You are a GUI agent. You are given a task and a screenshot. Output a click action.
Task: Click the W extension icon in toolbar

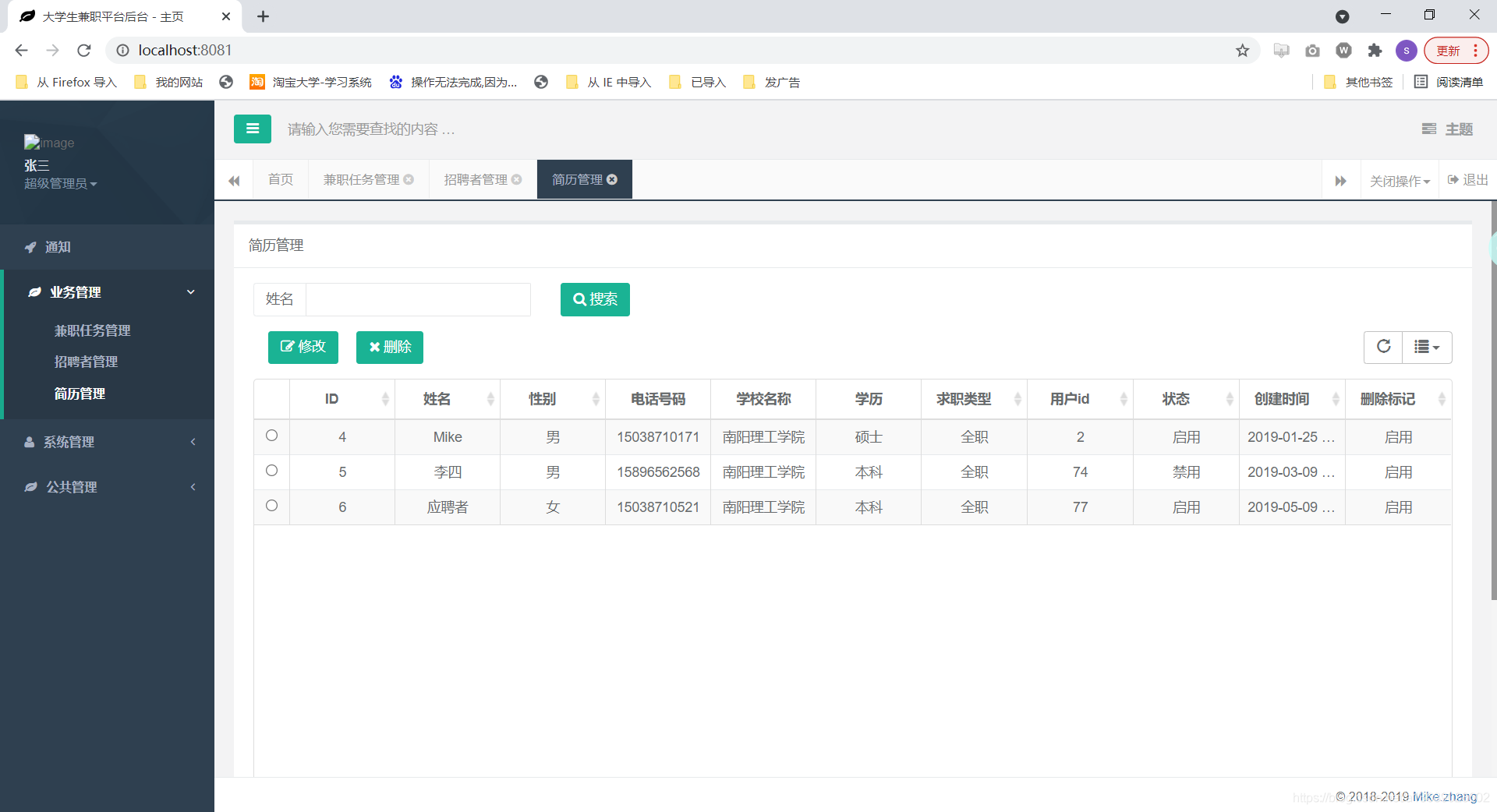(1343, 51)
